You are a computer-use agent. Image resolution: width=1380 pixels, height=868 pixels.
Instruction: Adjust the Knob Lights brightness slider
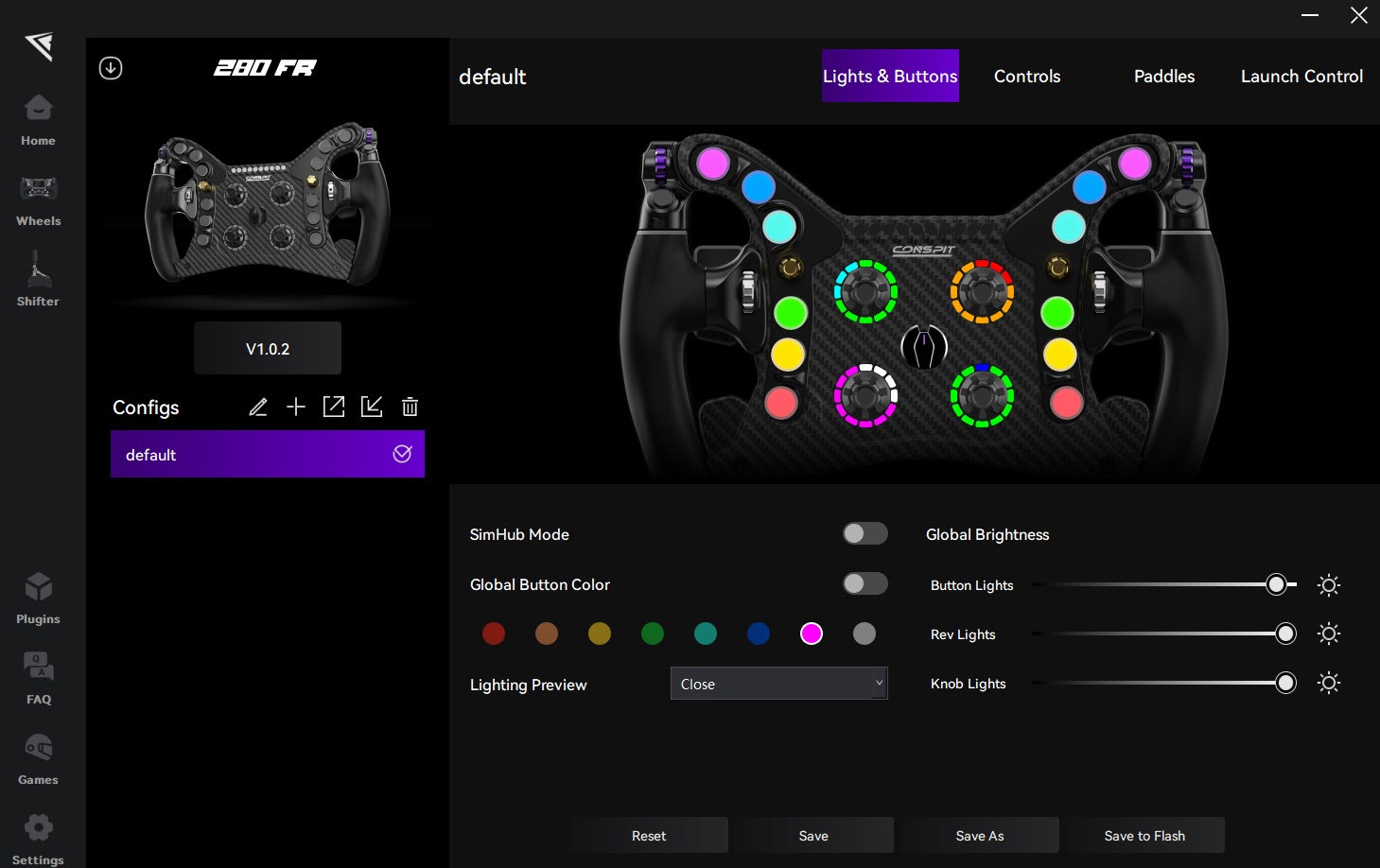click(x=1164, y=683)
